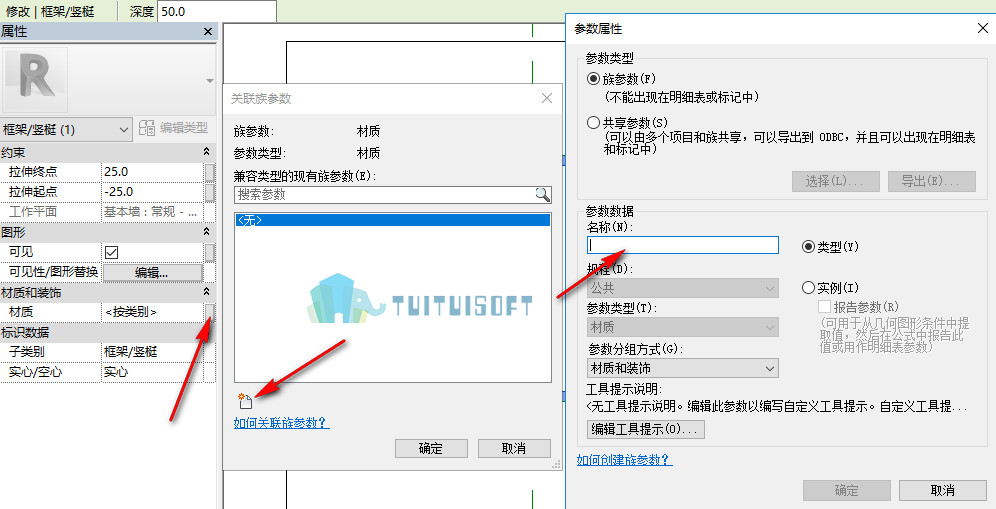Click the 编辑类型 label
Viewport: 996px width, 509px height.
coord(184,128)
